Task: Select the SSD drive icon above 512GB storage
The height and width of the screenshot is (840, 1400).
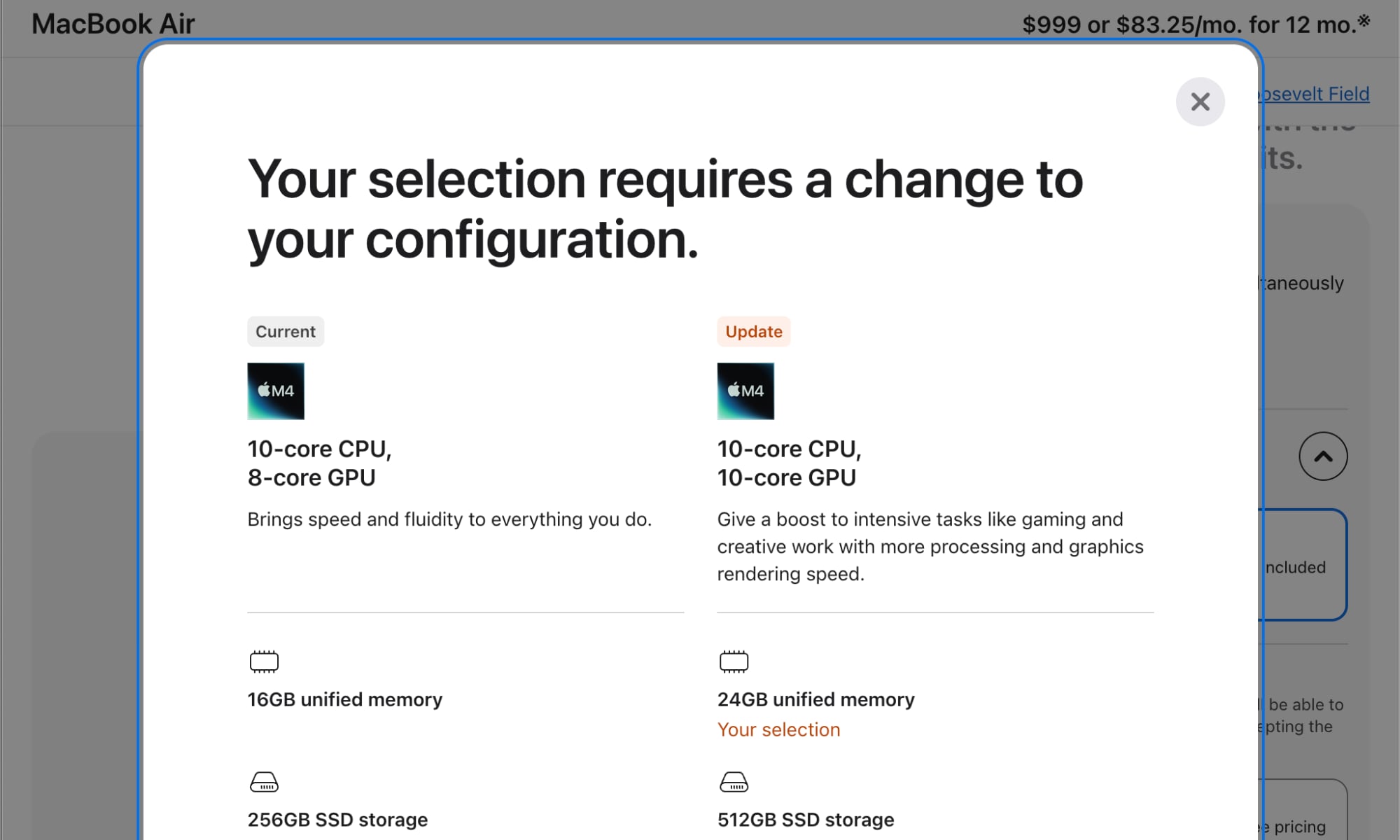Action: (x=733, y=783)
